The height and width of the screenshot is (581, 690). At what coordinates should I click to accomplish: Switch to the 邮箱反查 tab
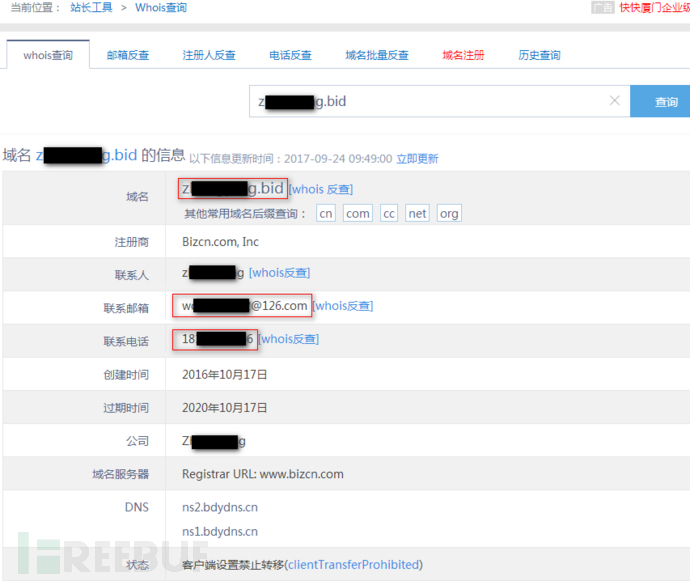click(128, 55)
